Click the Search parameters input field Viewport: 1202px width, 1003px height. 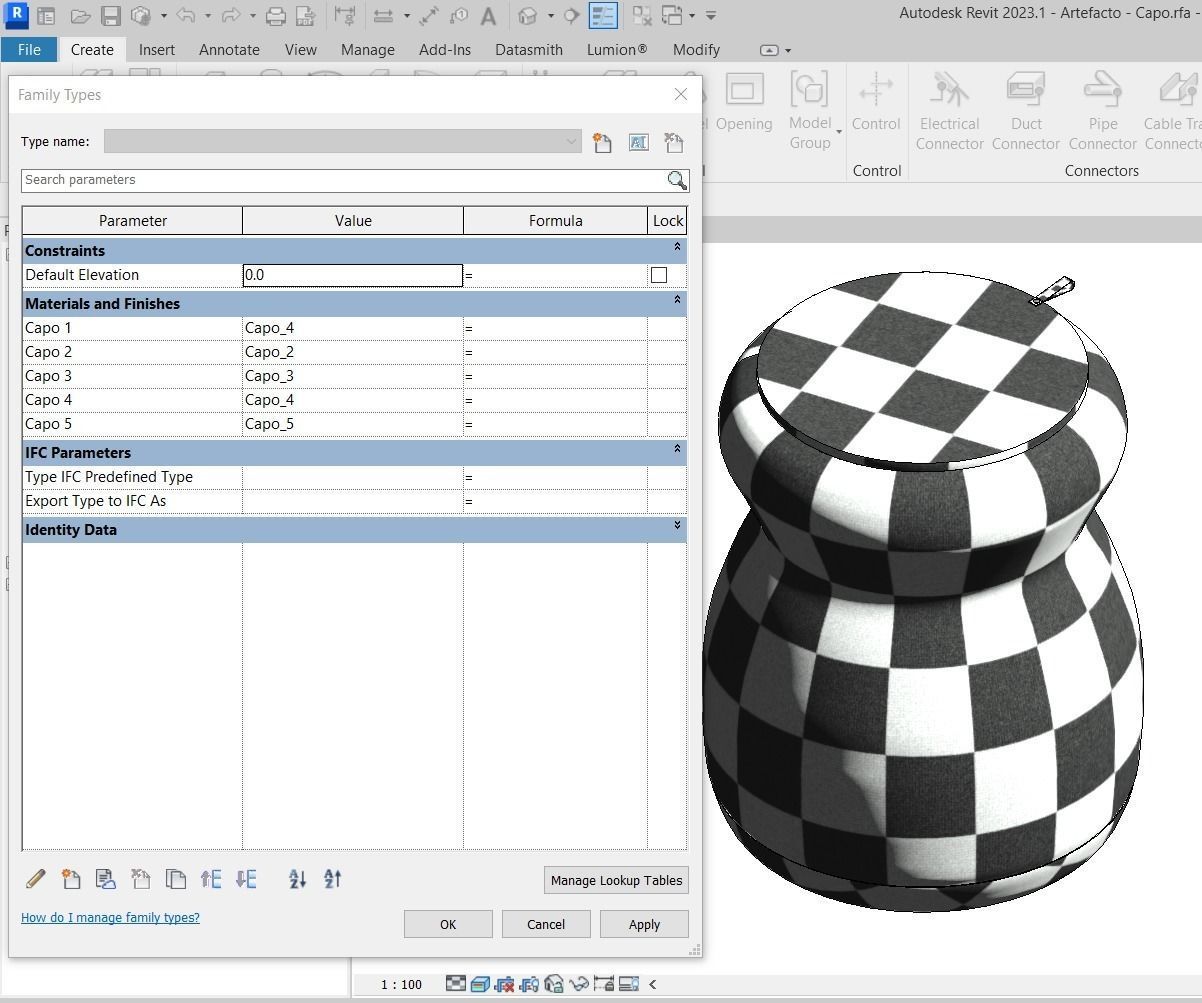(x=343, y=180)
